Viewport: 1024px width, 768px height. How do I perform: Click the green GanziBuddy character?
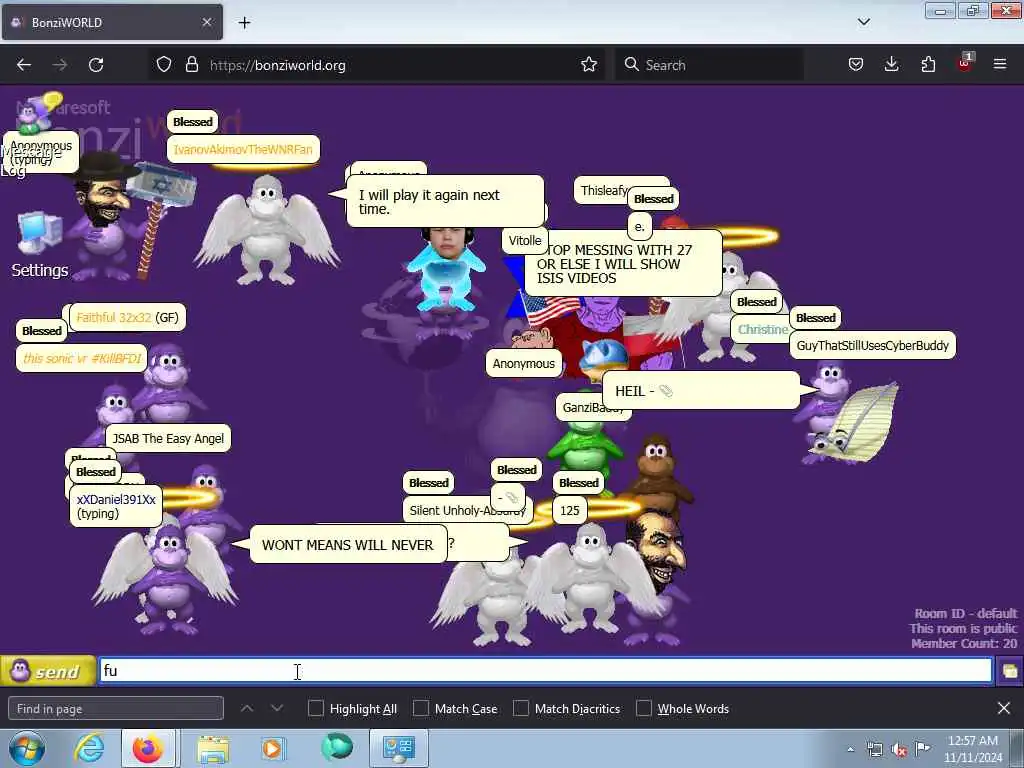coord(584,451)
